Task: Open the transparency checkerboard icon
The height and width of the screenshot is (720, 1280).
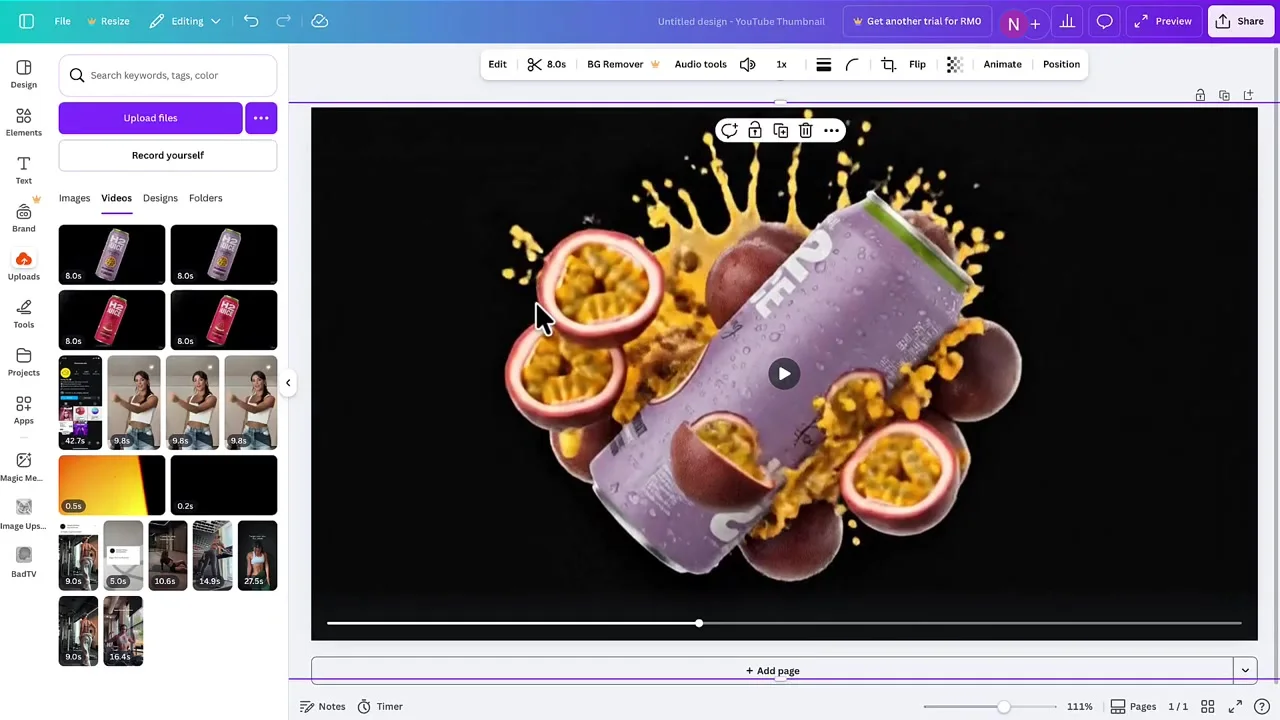Action: coord(954,64)
